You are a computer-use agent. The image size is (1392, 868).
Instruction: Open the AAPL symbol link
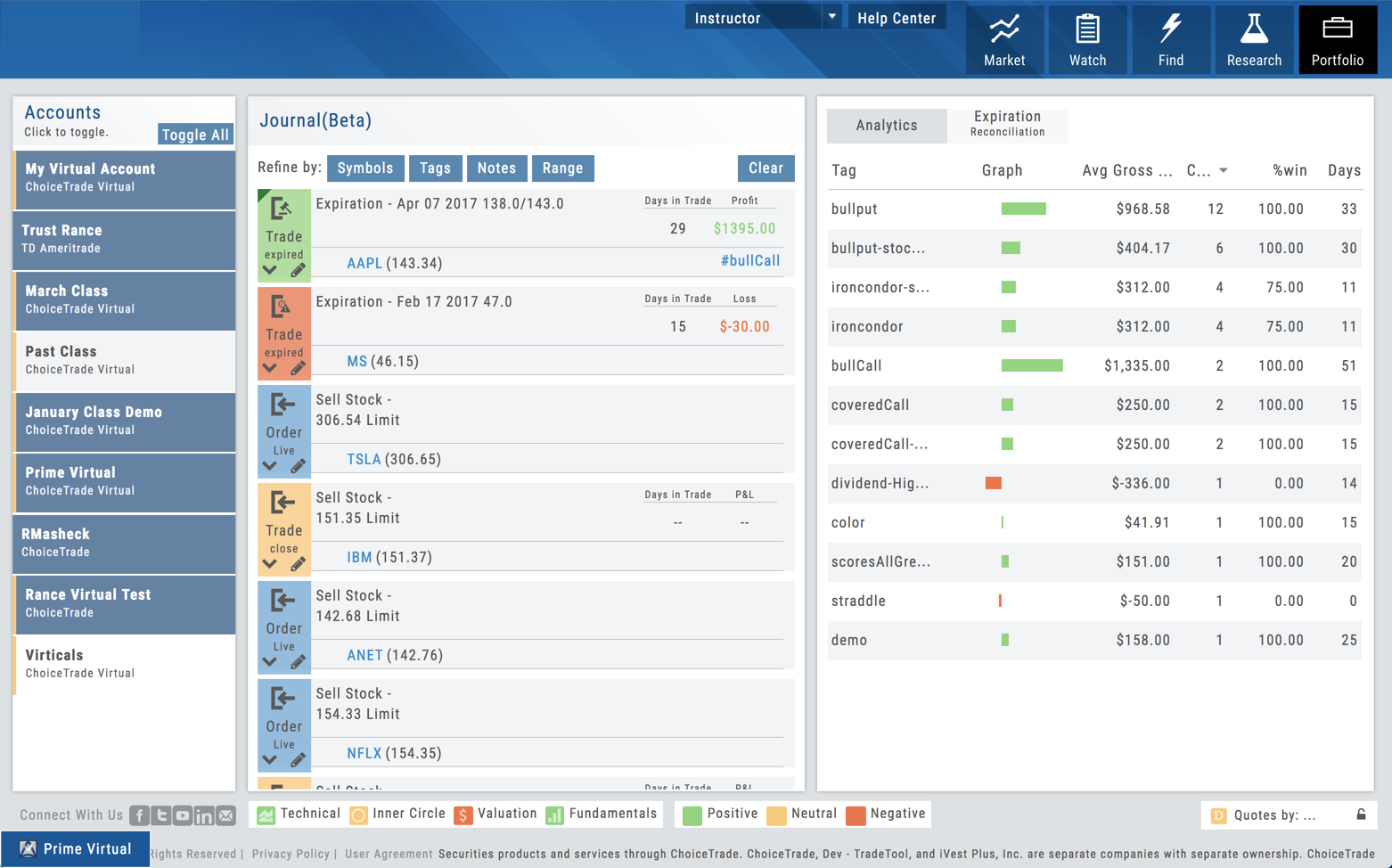tap(364, 263)
